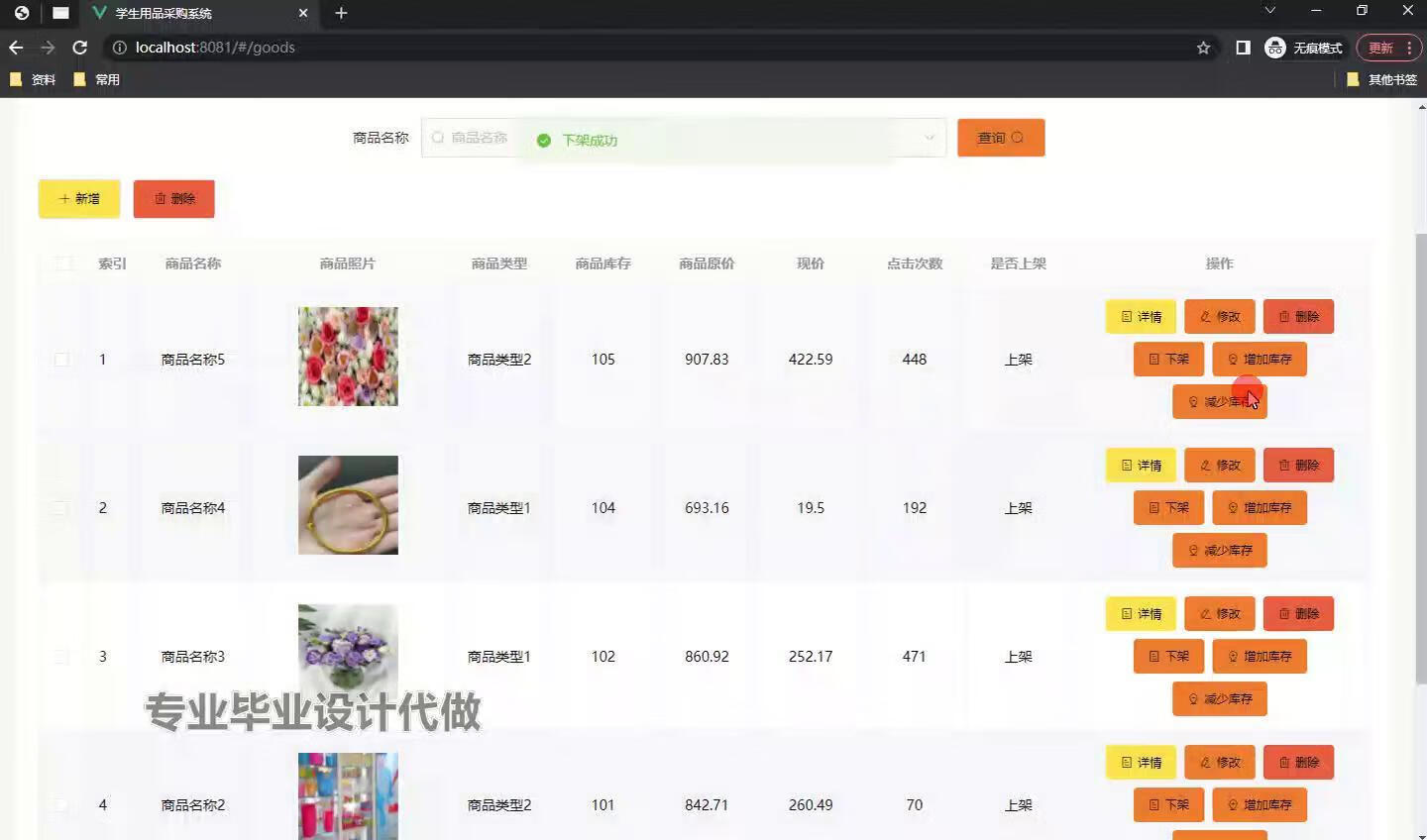This screenshot has height=840, width=1427.
Task: Open the bracelet photo for 商品名称4
Action: (x=348, y=505)
